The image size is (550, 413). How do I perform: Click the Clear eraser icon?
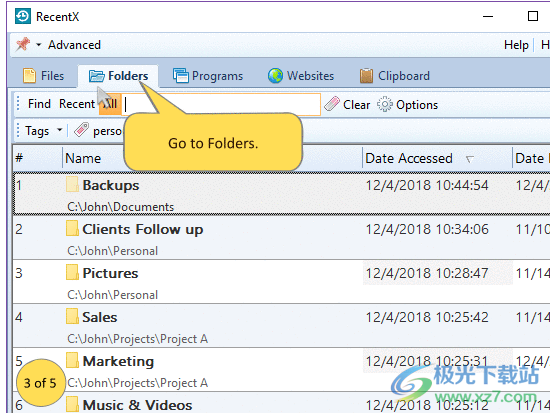tap(331, 104)
